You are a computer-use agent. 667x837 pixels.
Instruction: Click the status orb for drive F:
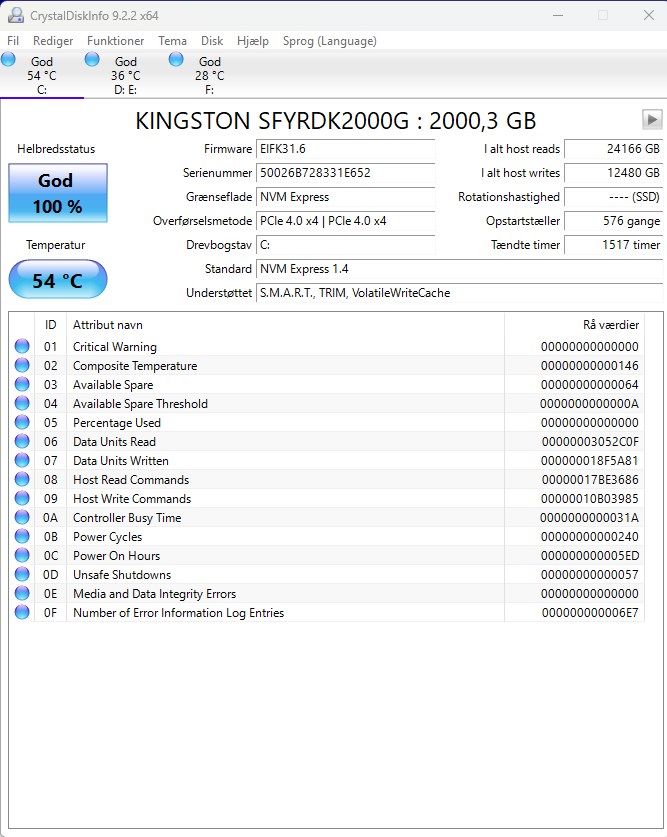pos(176,59)
